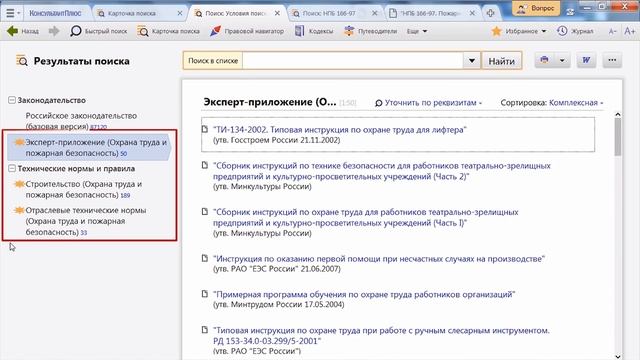Click document icon beside Типовая инструкция РД

pos(205,330)
